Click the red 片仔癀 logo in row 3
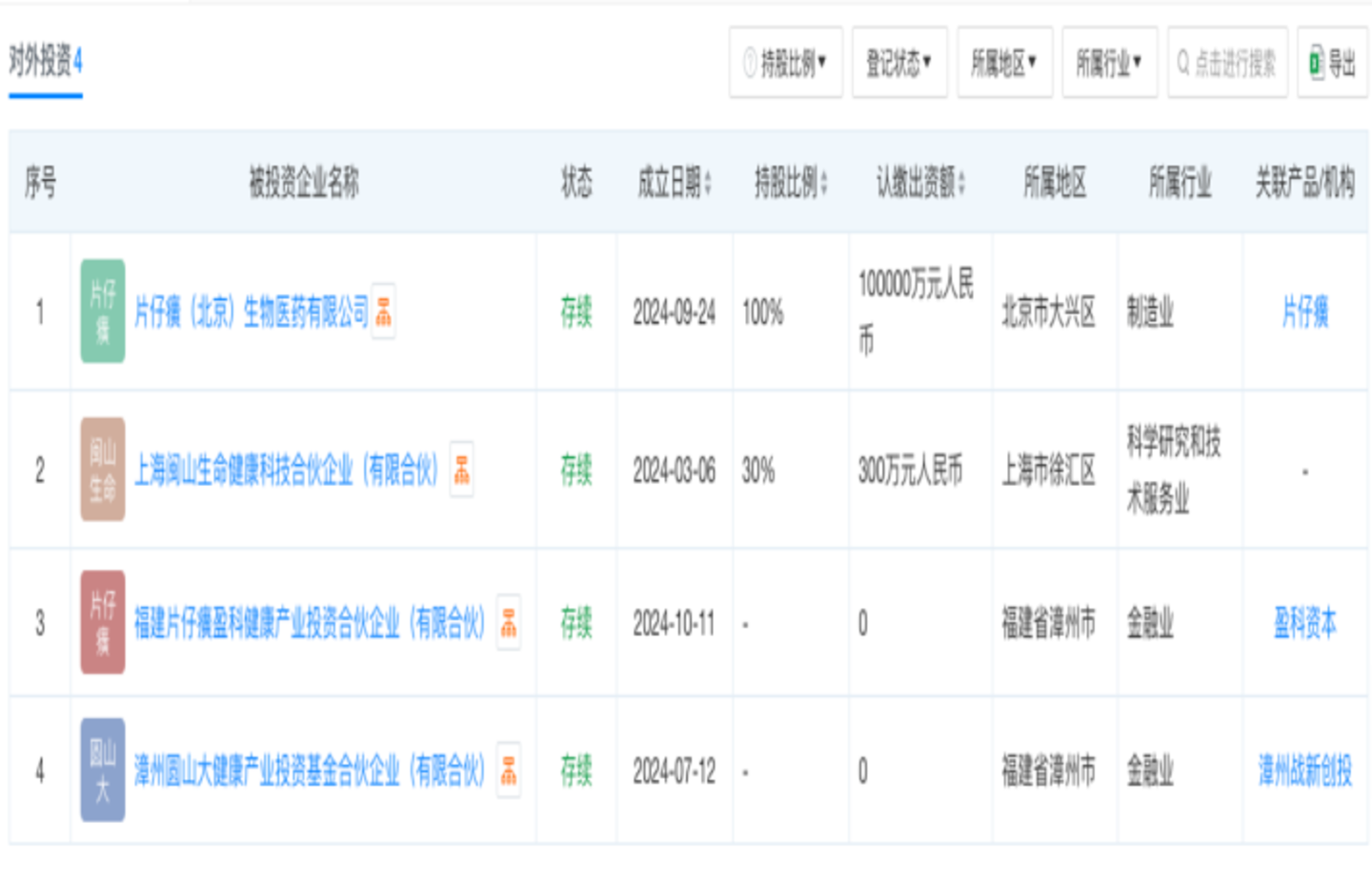This screenshot has width=1372, height=884. [x=103, y=623]
